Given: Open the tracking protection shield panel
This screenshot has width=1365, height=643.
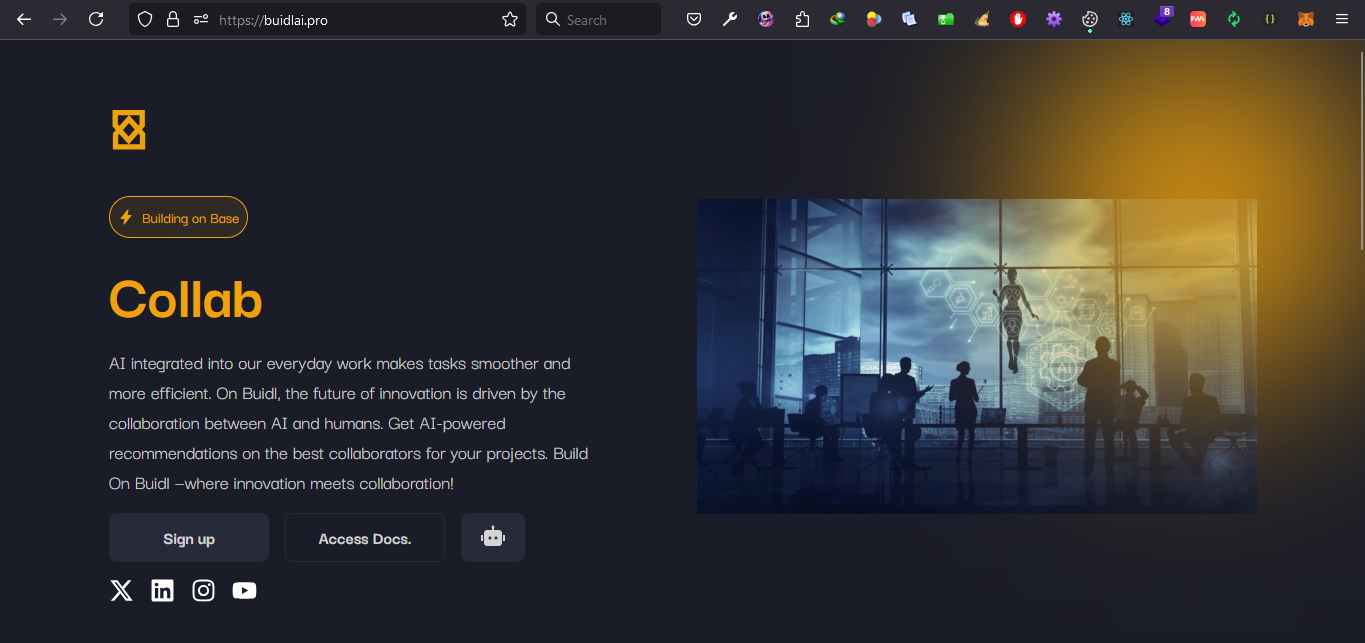Looking at the screenshot, I should [145, 19].
